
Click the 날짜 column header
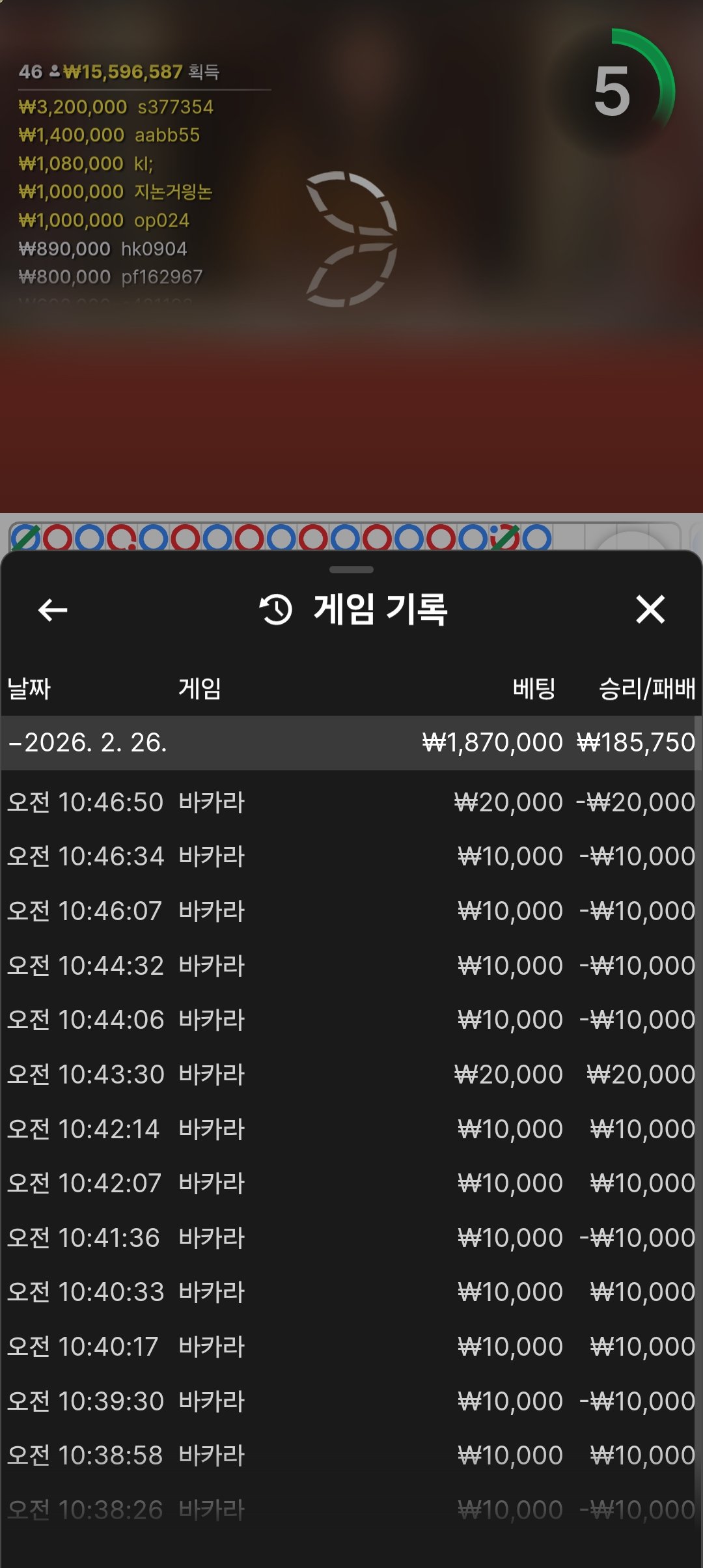coord(29,688)
